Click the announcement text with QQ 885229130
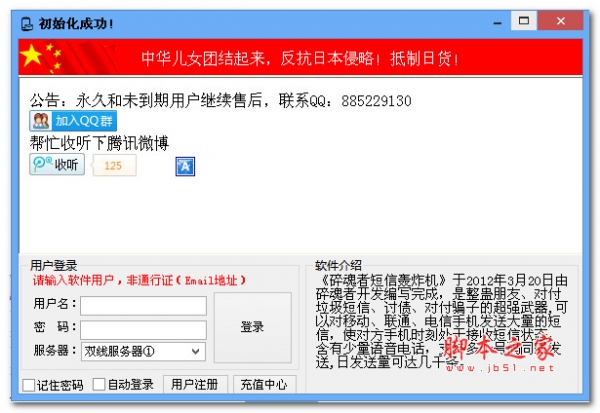 click(x=220, y=101)
